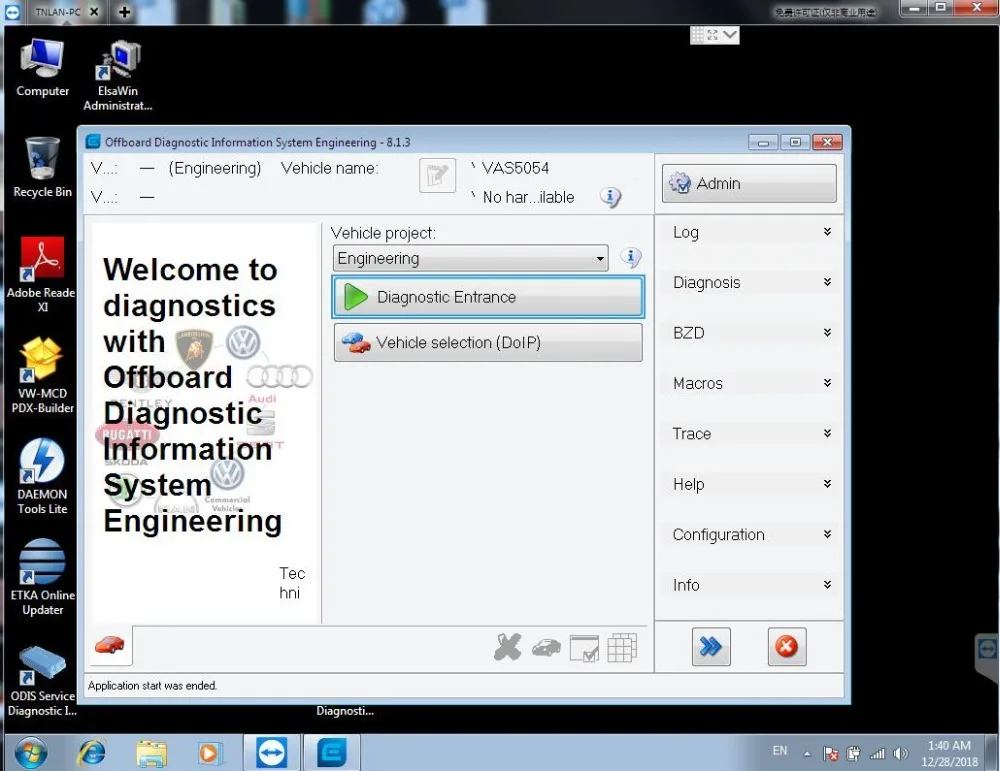
Task: Click the window checkmark icon in bottom toolbar
Action: (x=584, y=649)
